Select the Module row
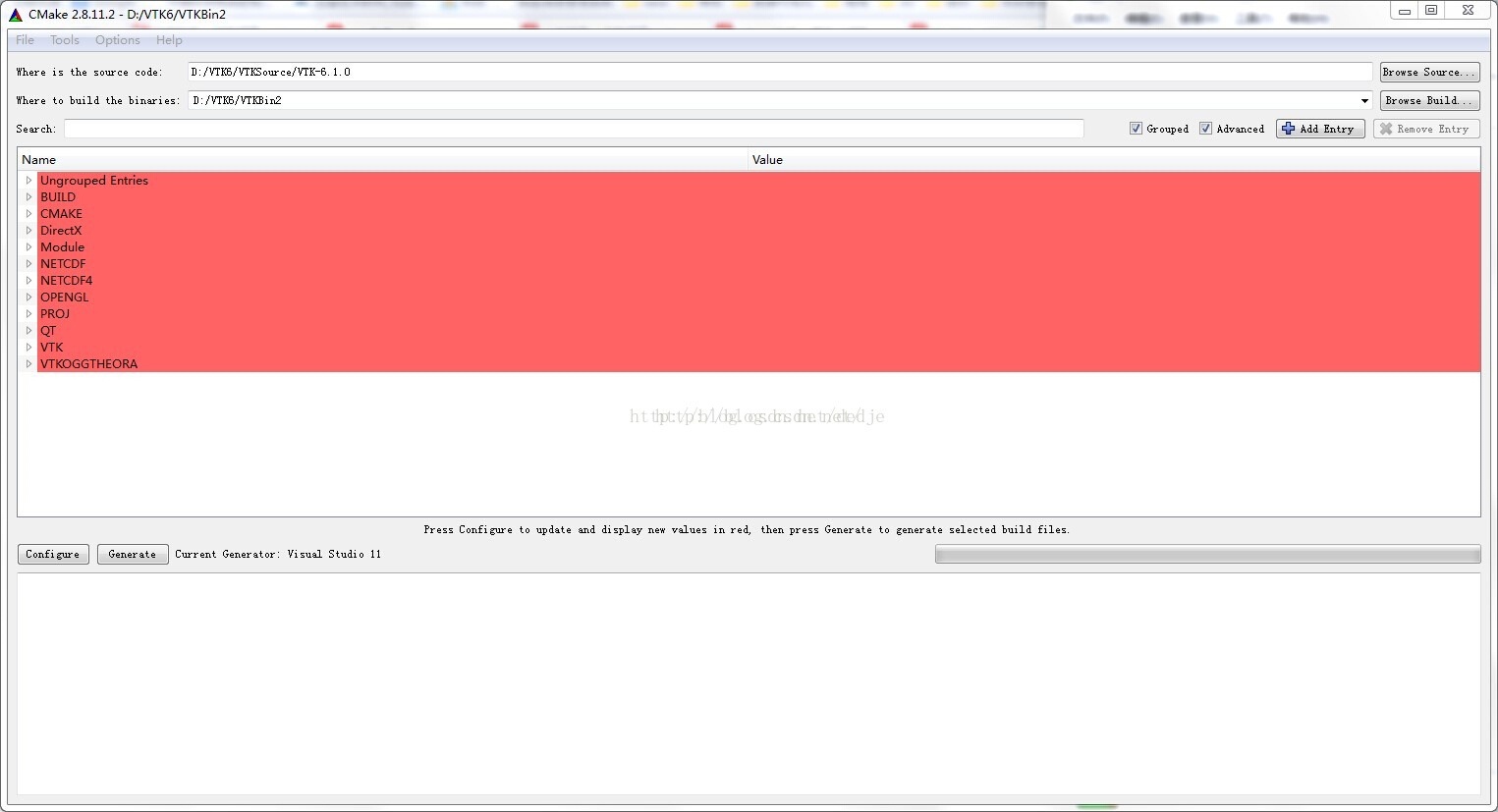1498x812 pixels. pyautogui.click(x=758, y=247)
